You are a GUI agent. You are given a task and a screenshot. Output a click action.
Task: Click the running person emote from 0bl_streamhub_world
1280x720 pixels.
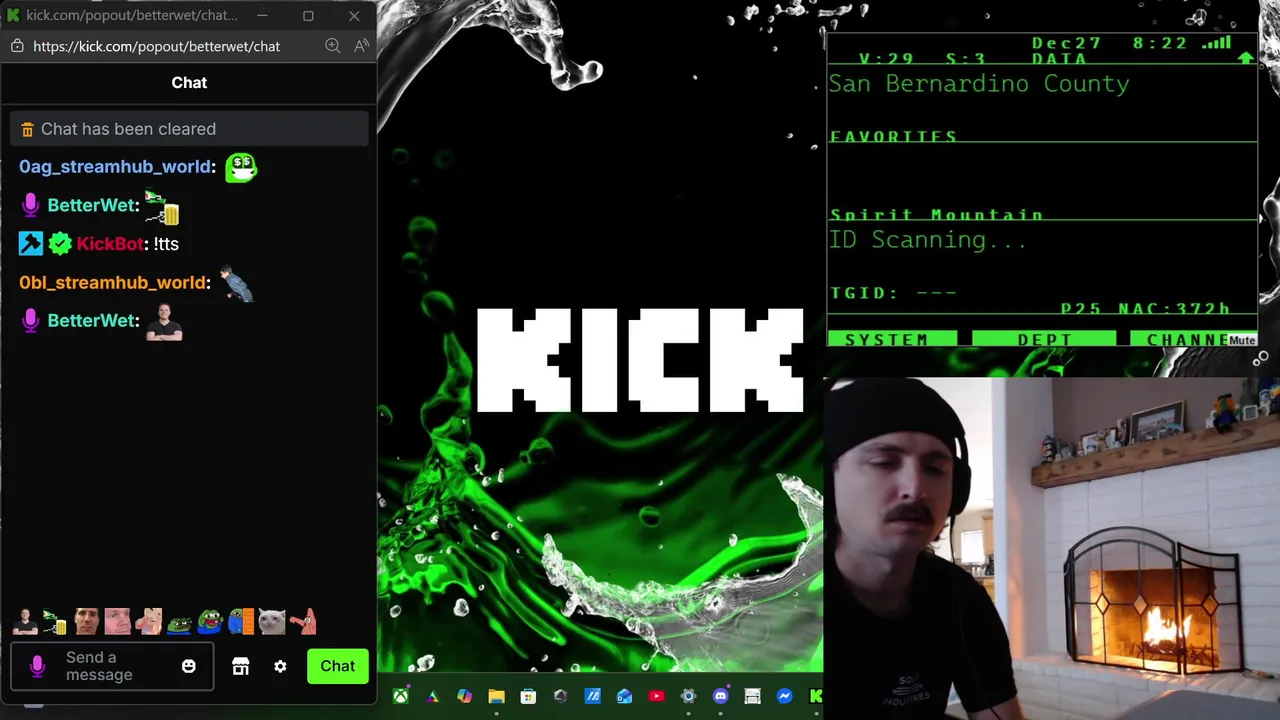tap(236, 284)
